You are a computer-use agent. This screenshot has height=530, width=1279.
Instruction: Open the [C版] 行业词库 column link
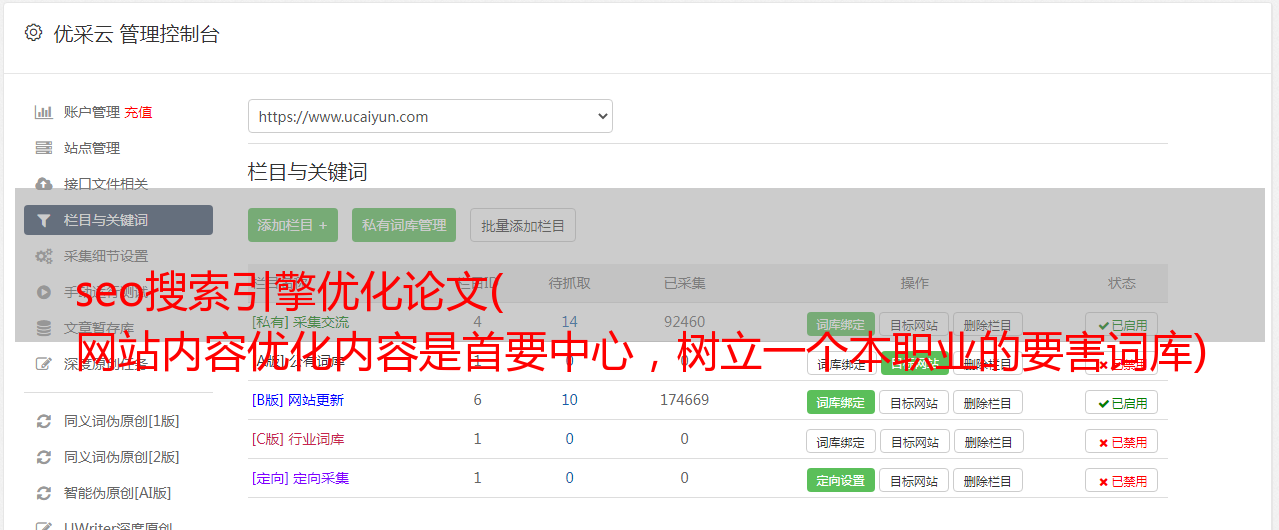[298, 439]
